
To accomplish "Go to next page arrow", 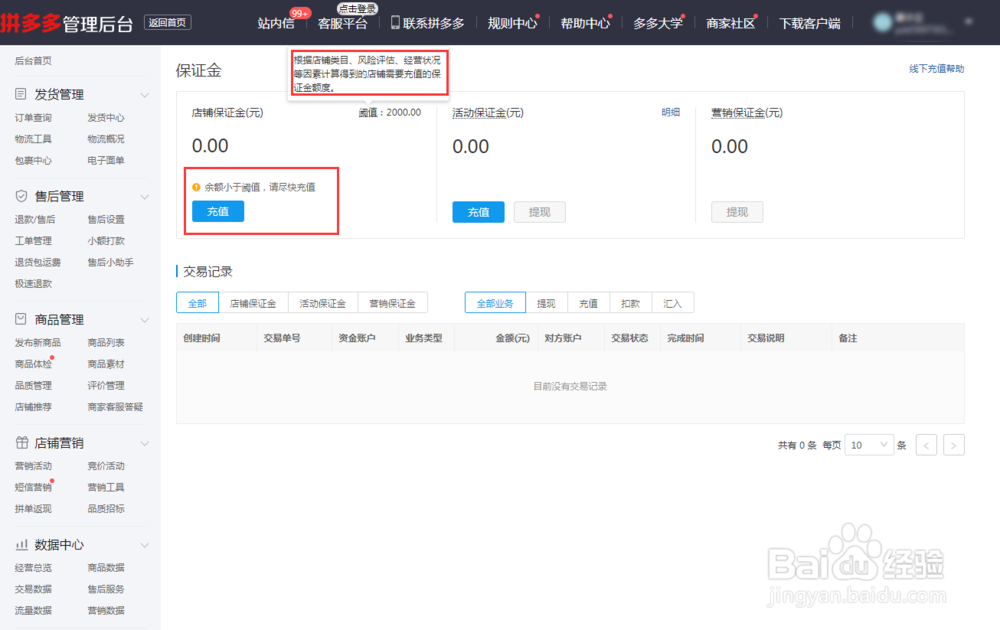I will click(x=953, y=445).
